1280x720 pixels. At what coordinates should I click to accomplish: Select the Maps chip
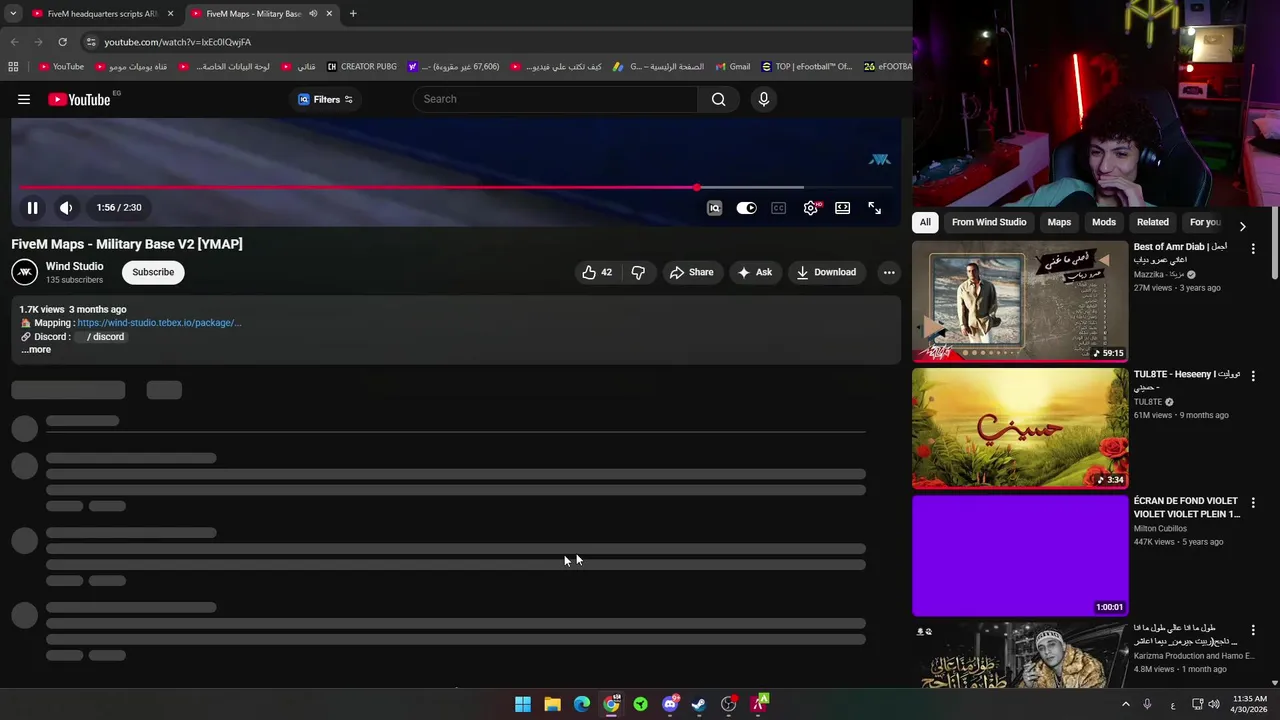point(1059,222)
